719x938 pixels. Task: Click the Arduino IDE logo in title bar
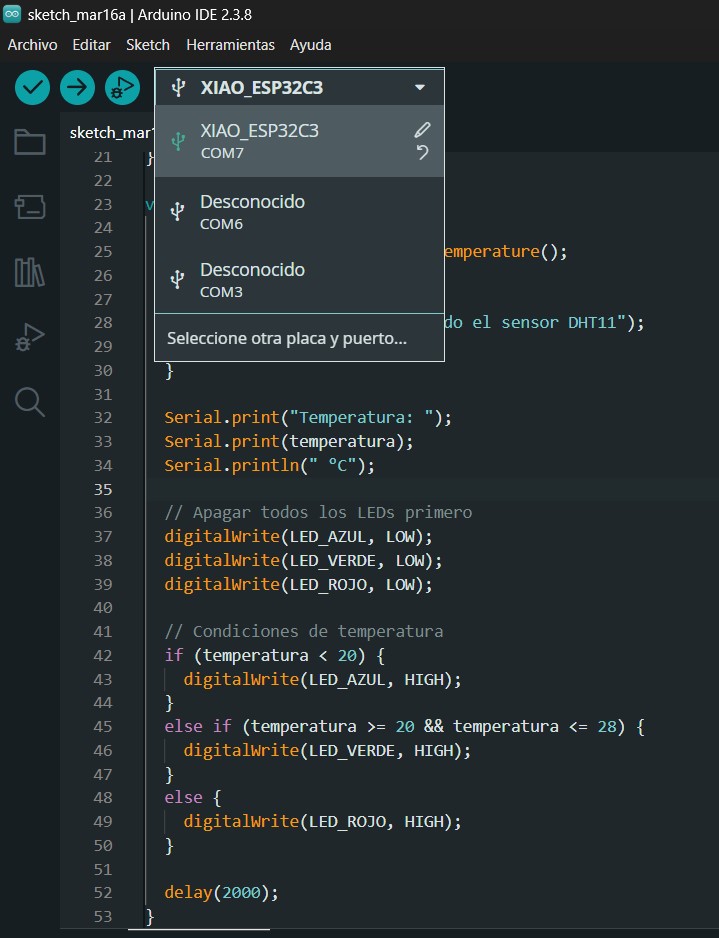12,14
